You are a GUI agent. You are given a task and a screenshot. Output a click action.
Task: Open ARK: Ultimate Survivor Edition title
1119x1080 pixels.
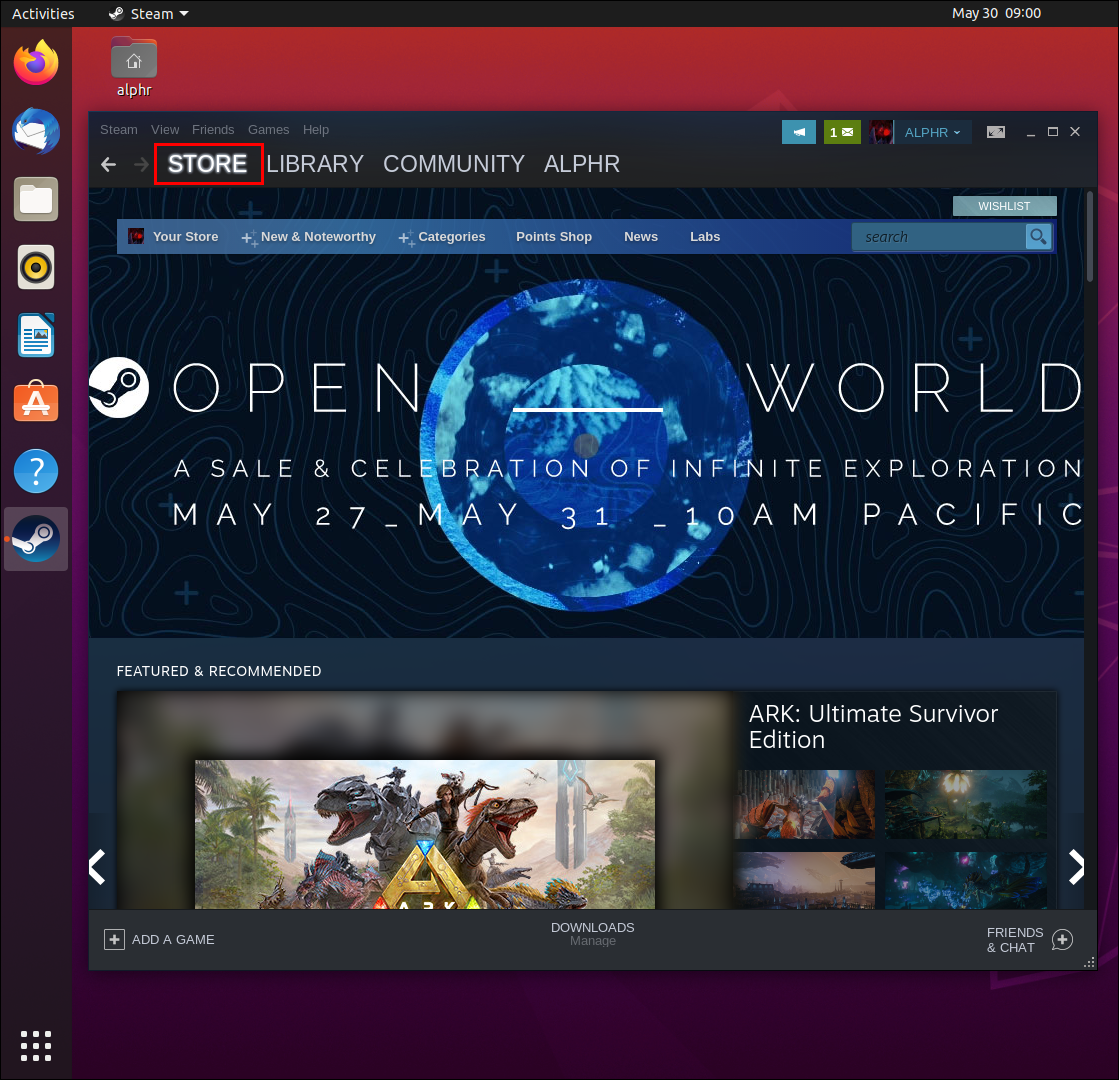(873, 727)
